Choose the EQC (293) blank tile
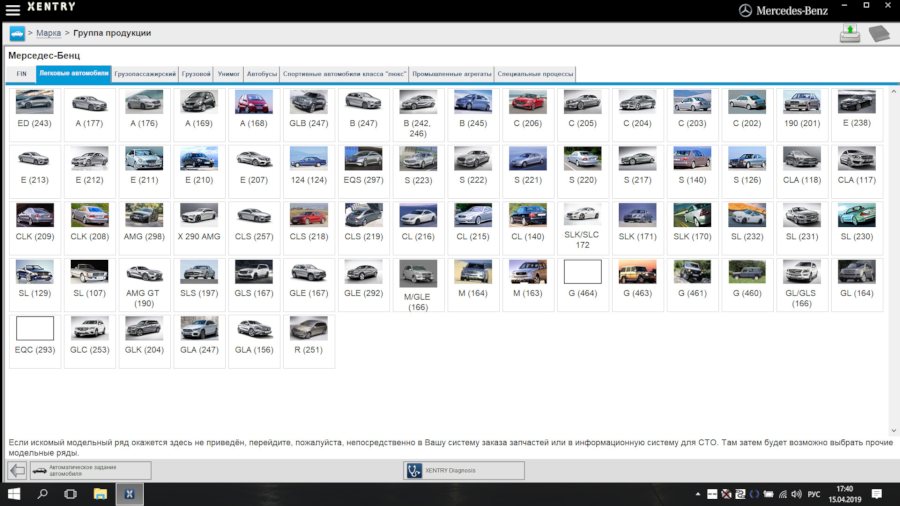Viewport: 900px width, 506px height. point(34,341)
